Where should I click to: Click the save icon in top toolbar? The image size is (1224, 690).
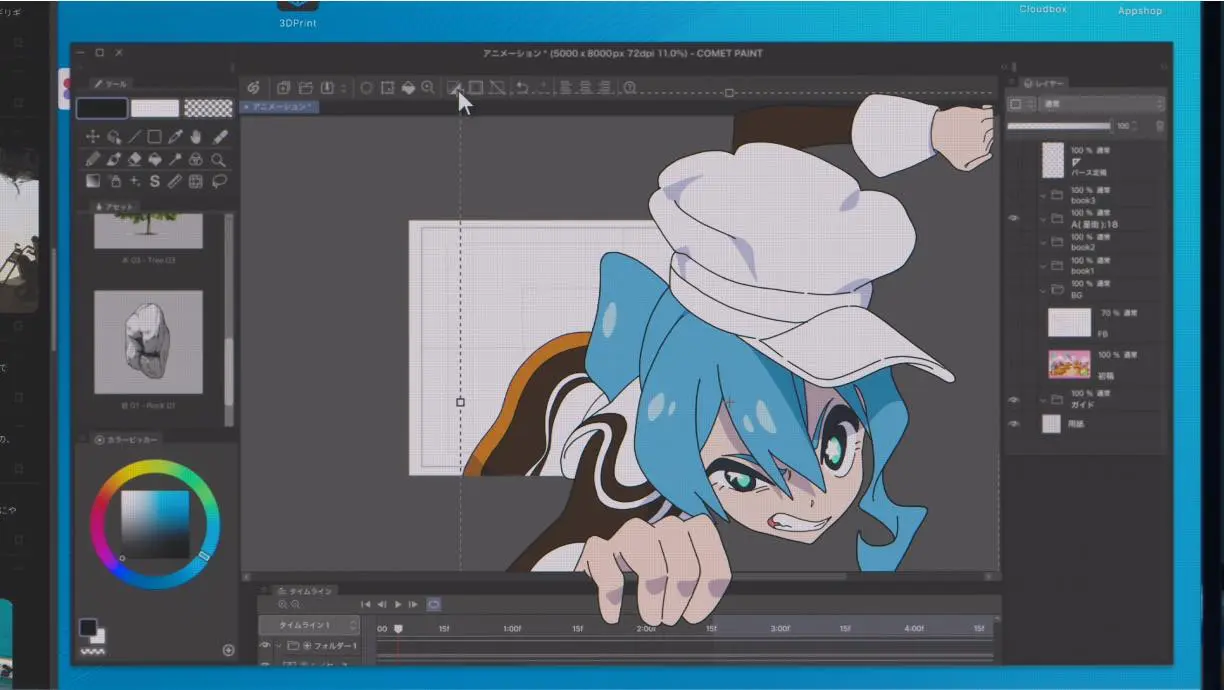327,88
